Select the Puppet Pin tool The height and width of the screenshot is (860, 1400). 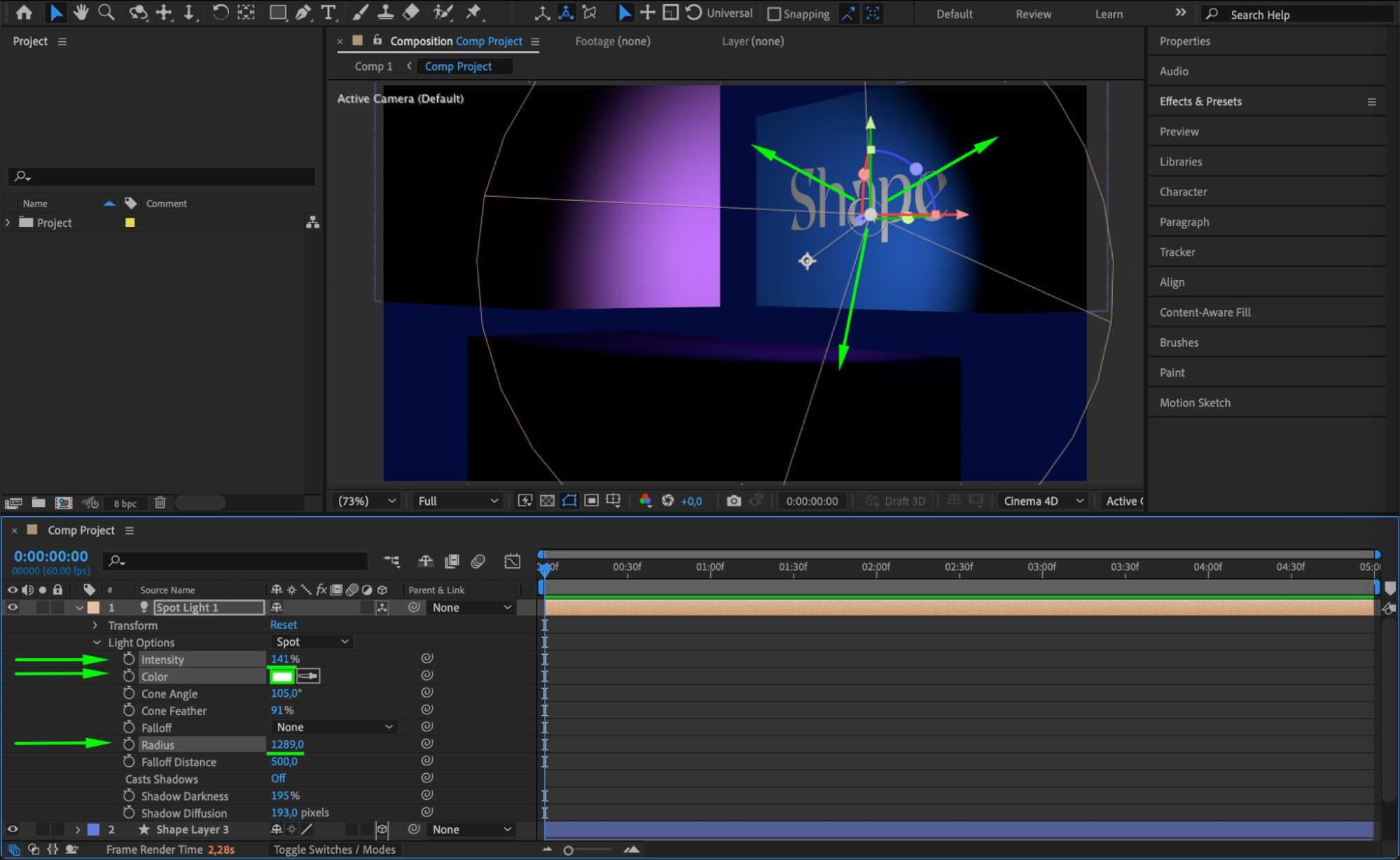(x=473, y=13)
